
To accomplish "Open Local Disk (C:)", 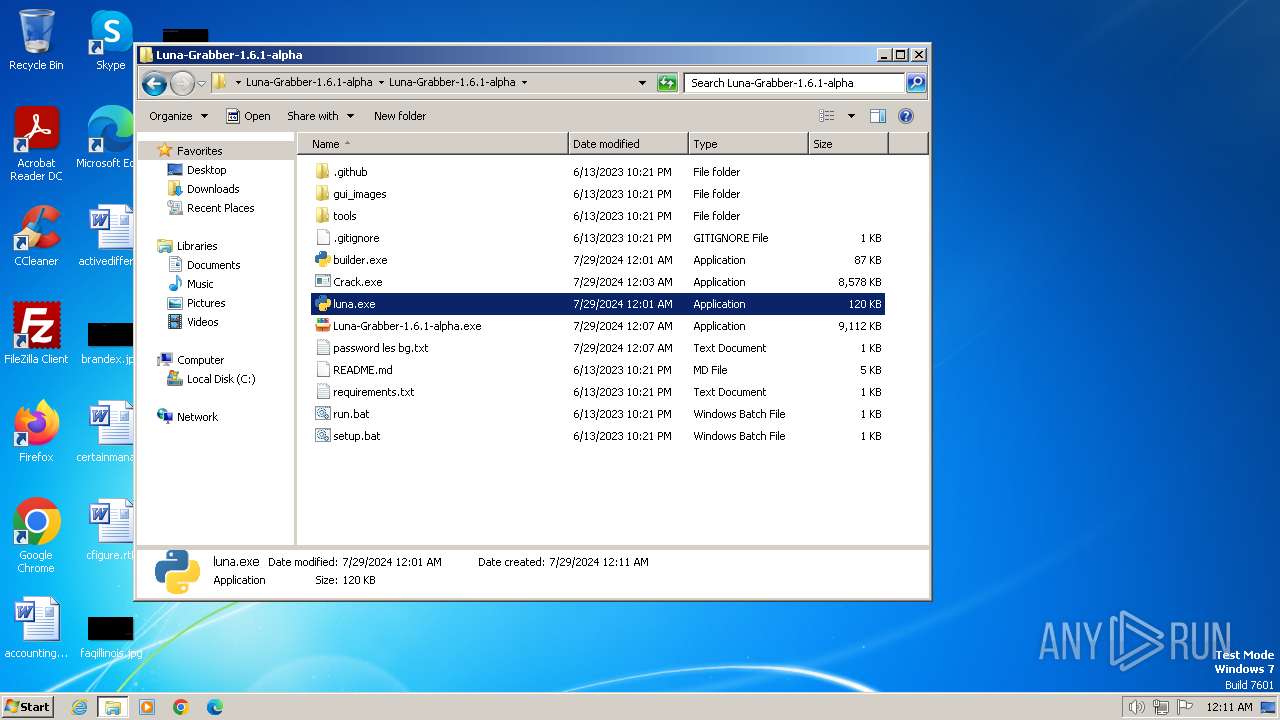I will tap(220, 379).
